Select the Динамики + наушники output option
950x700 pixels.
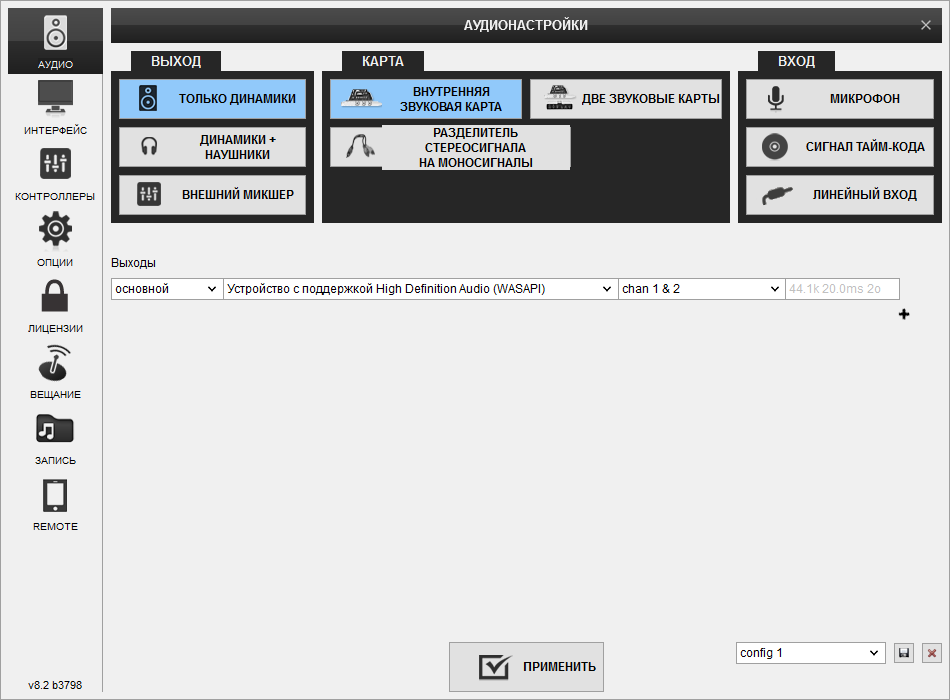pyautogui.click(x=212, y=147)
